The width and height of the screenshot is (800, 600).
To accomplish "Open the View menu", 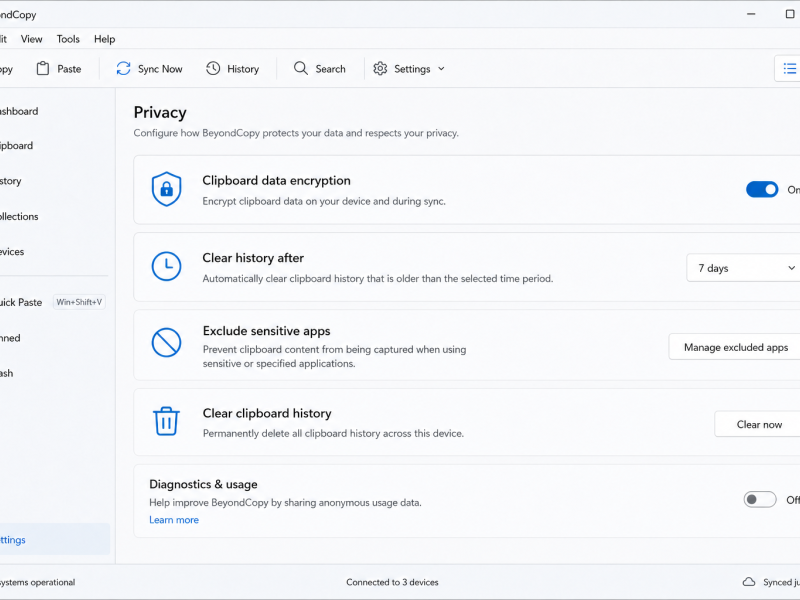I will point(32,39).
